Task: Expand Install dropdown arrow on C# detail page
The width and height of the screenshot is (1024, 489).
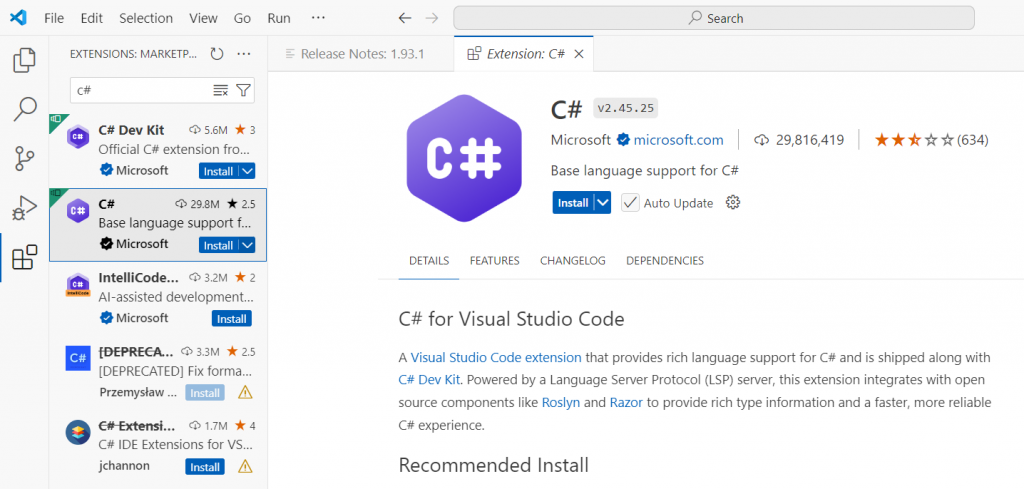Action: [x=602, y=203]
